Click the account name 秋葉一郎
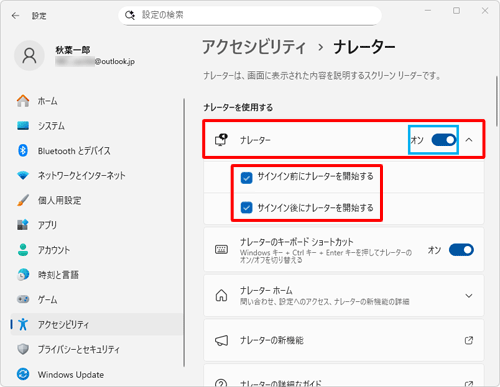500x387 pixels. (x=73, y=50)
